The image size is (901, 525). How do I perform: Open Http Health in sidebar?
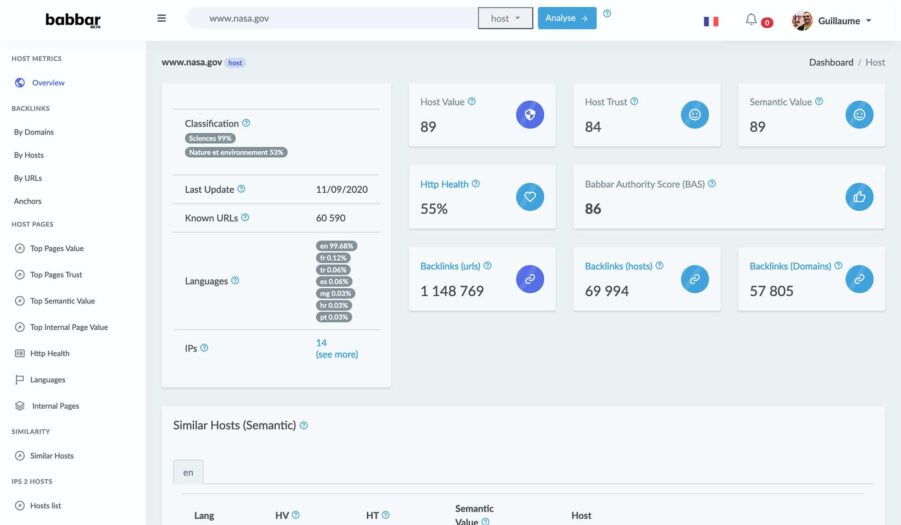pos(49,353)
